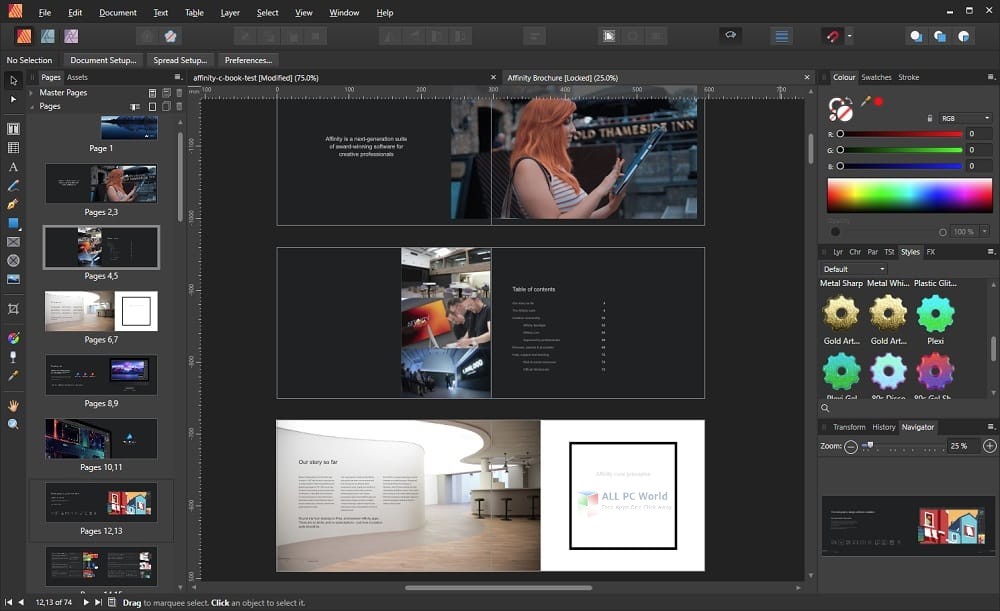Click the Spread Setup button

[180, 60]
